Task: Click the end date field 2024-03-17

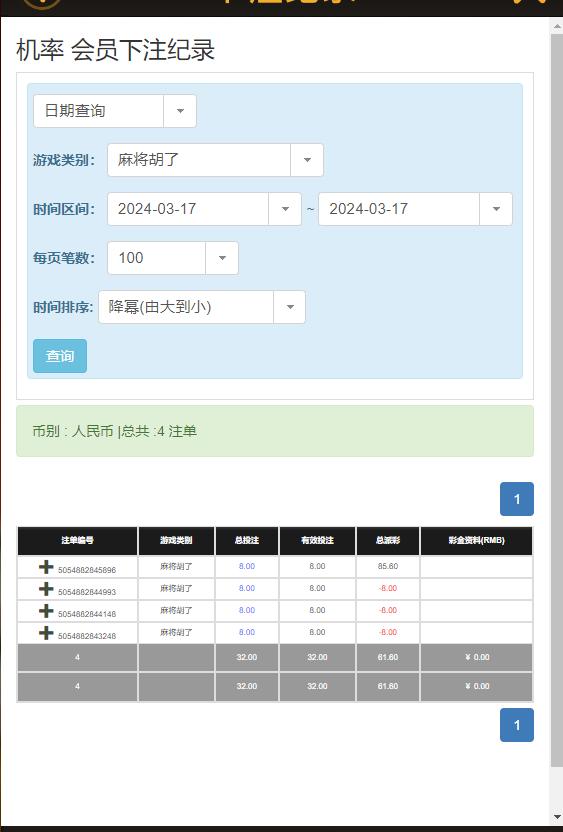Action: 399,209
